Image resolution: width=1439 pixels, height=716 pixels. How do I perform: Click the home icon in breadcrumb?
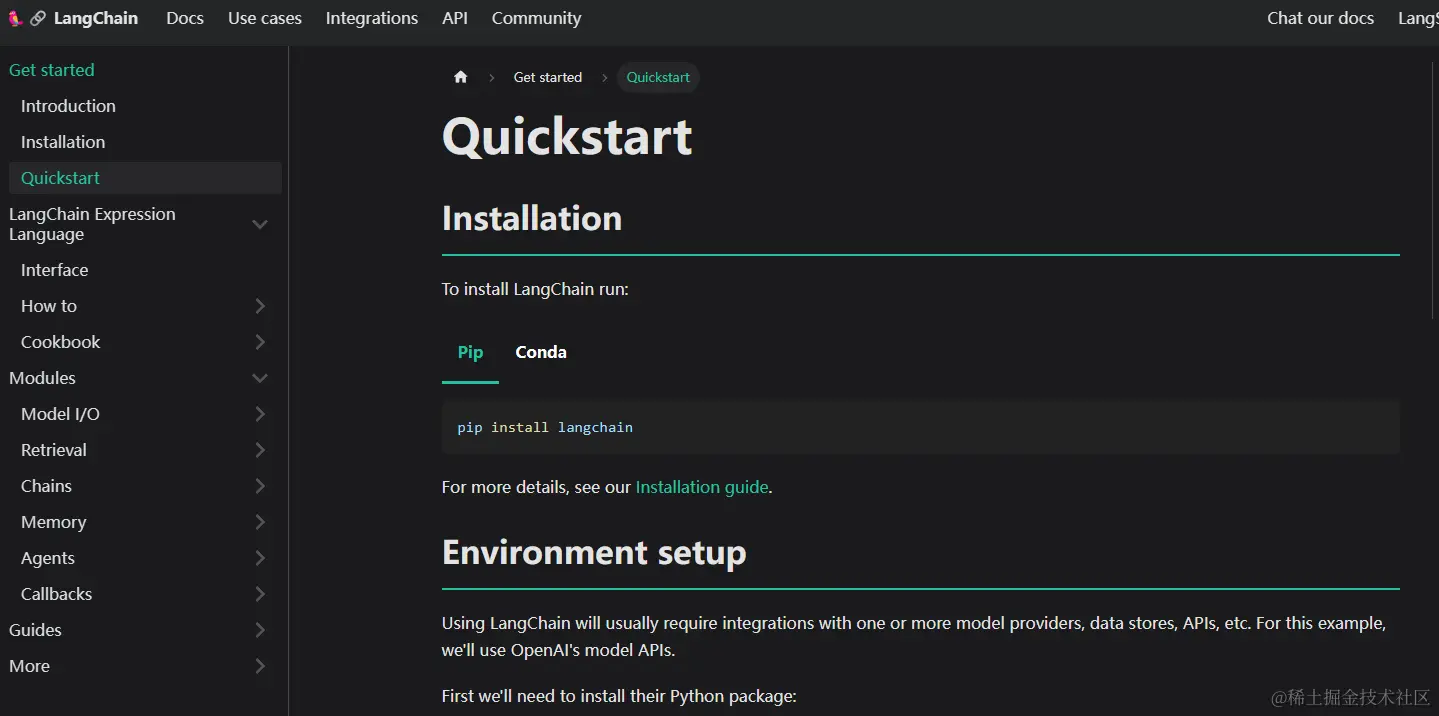coord(461,77)
